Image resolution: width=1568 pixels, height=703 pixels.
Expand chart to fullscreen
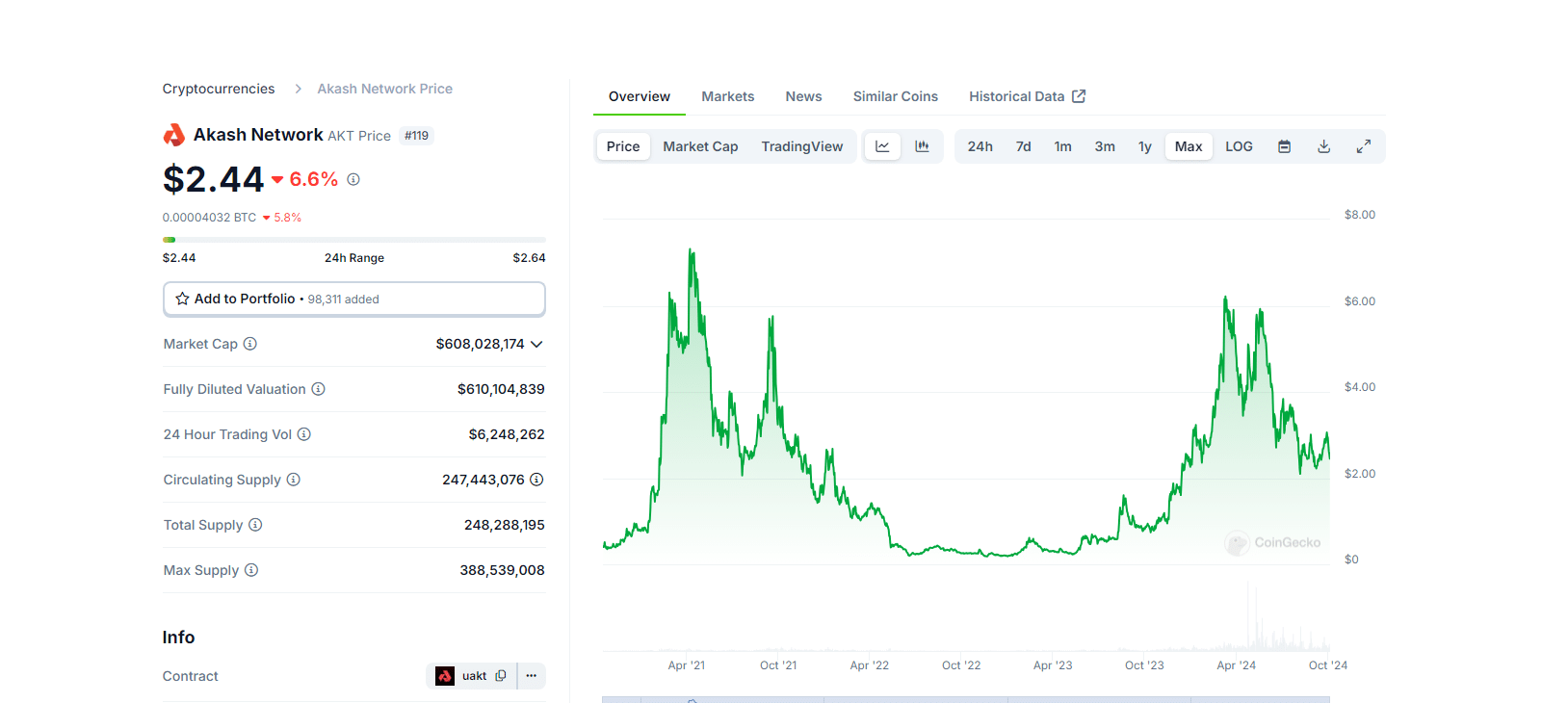1364,146
